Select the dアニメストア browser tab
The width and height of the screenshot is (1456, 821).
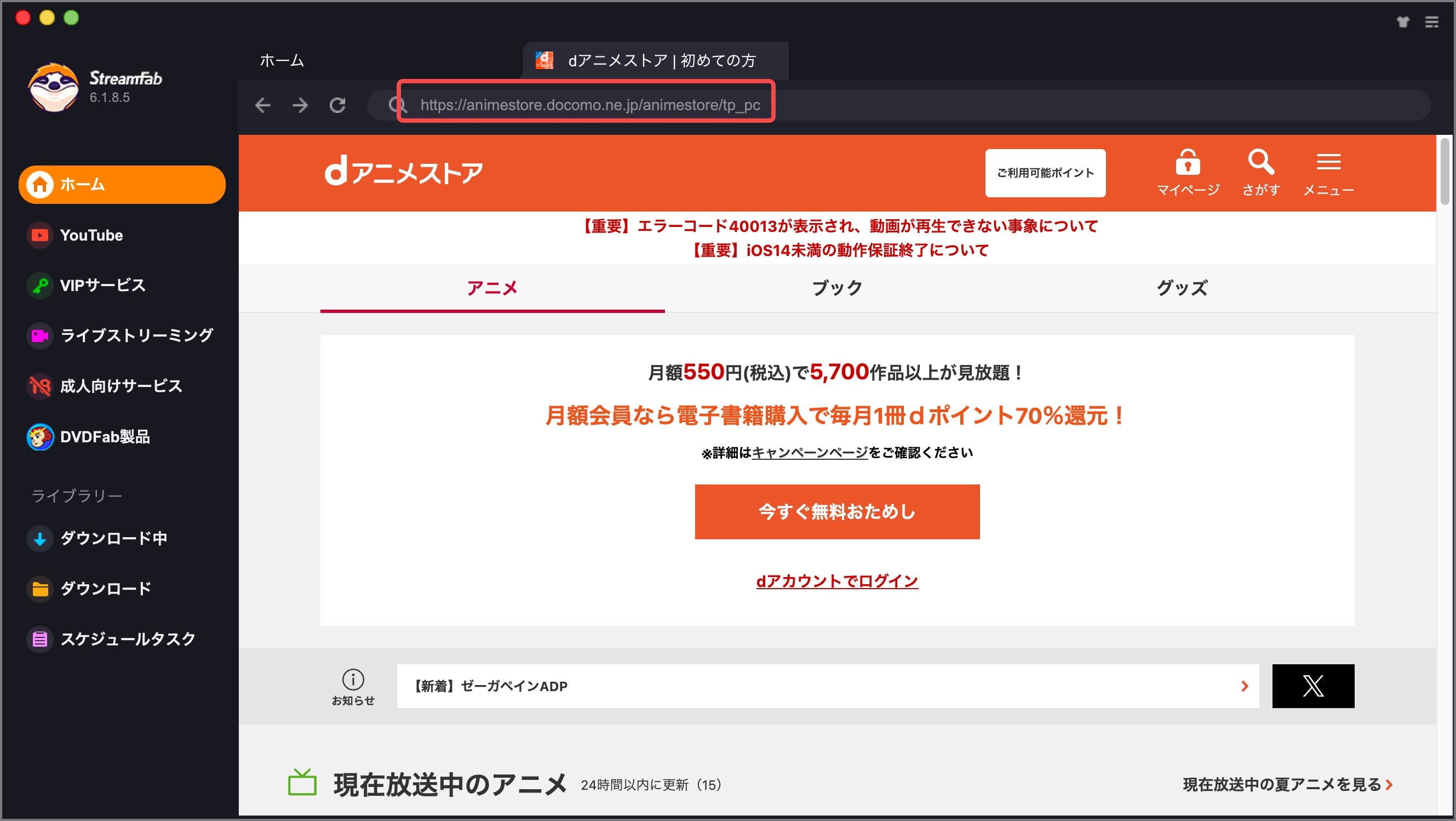coord(656,60)
